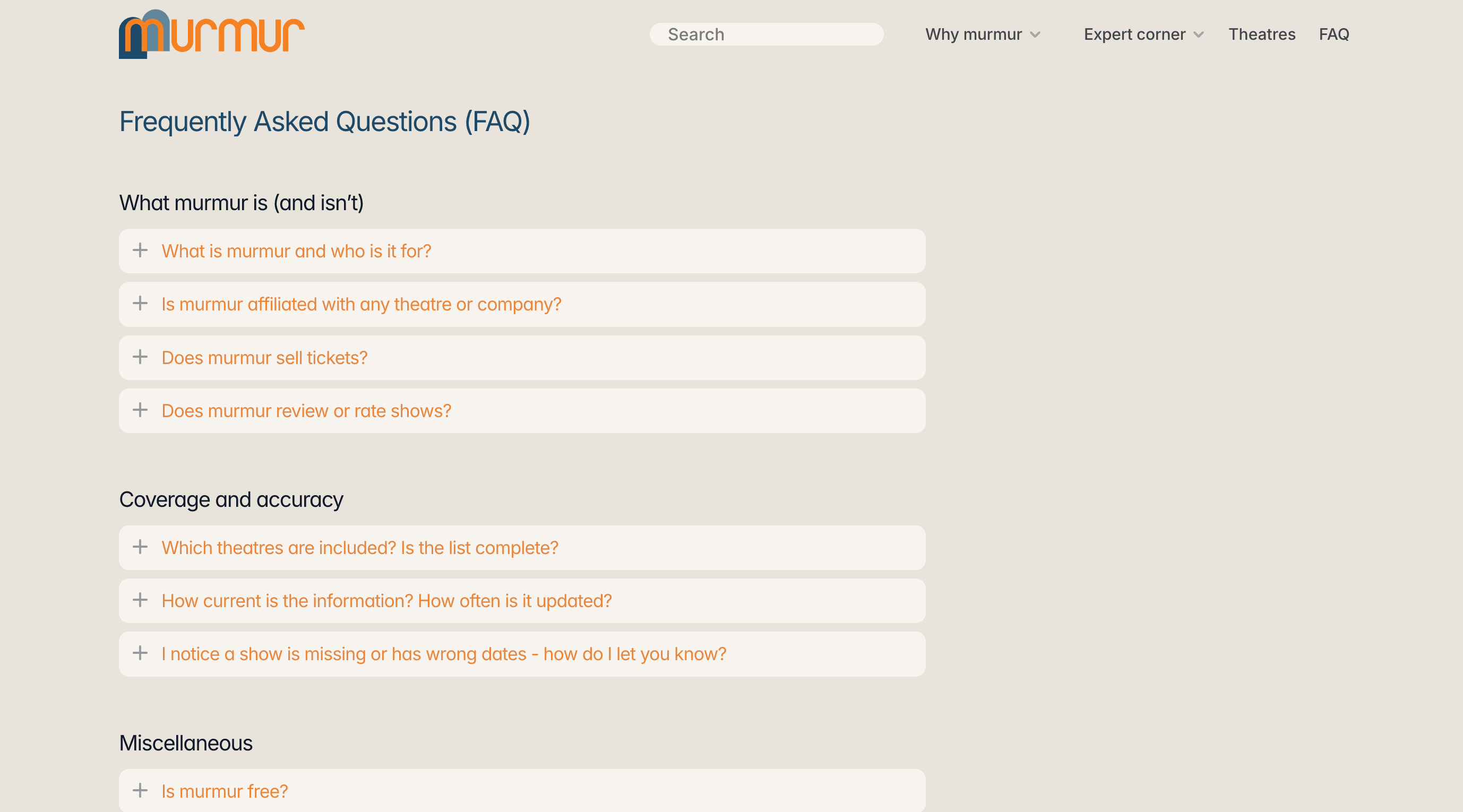The height and width of the screenshot is (812, 1463).
Task: Click the murmur logo
Action: [211, 34]
